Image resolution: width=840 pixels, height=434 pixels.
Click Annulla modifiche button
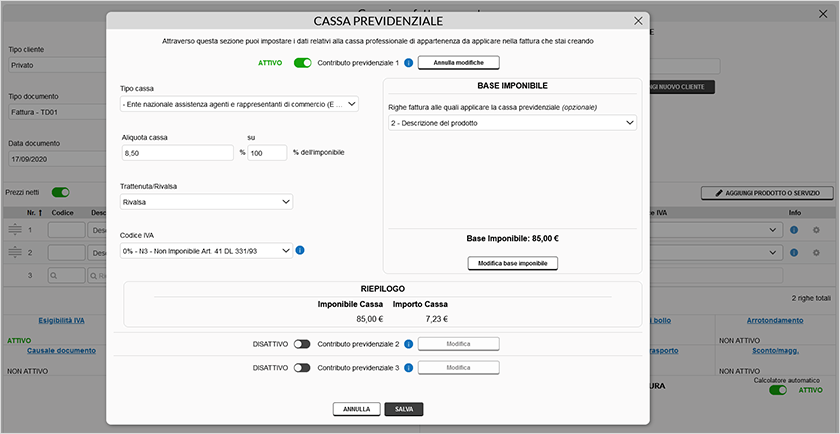(459, 63)
